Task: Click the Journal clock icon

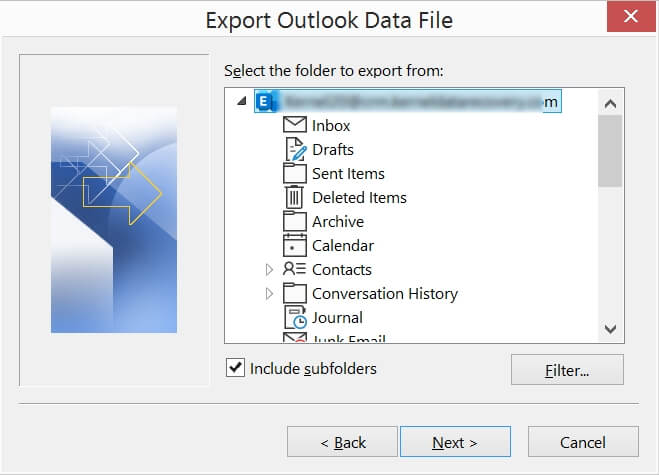Action: tap(296, 317)
